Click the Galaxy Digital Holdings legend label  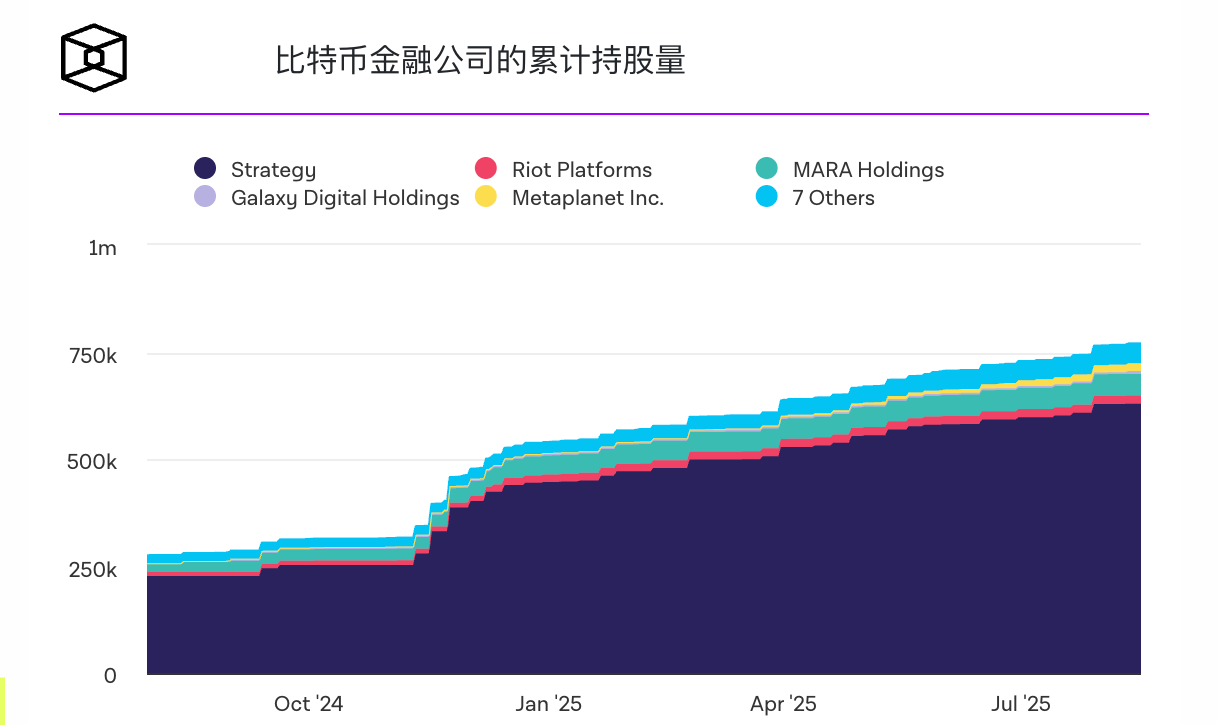click(x=345, y=198)
